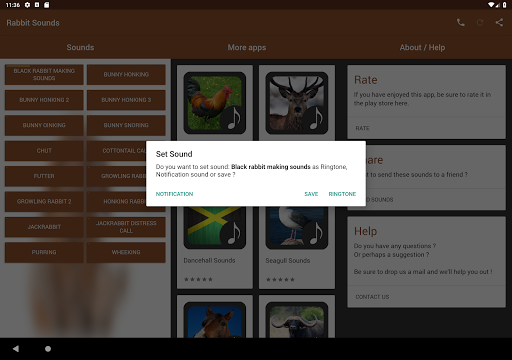This screenshot has height=360, width=512.
Task: Choose RINGTONE in the Set Sound dialog
Action: (342, 194)
